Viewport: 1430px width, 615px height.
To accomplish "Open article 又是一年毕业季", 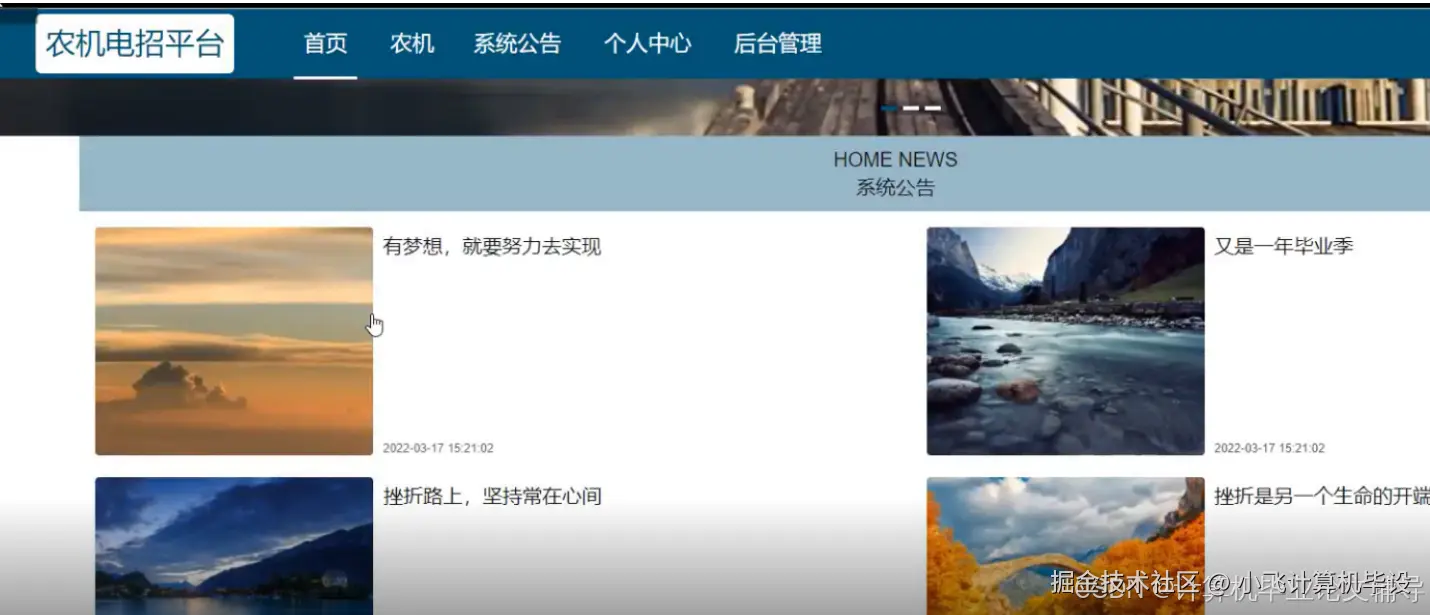I will click(1283, 246).
